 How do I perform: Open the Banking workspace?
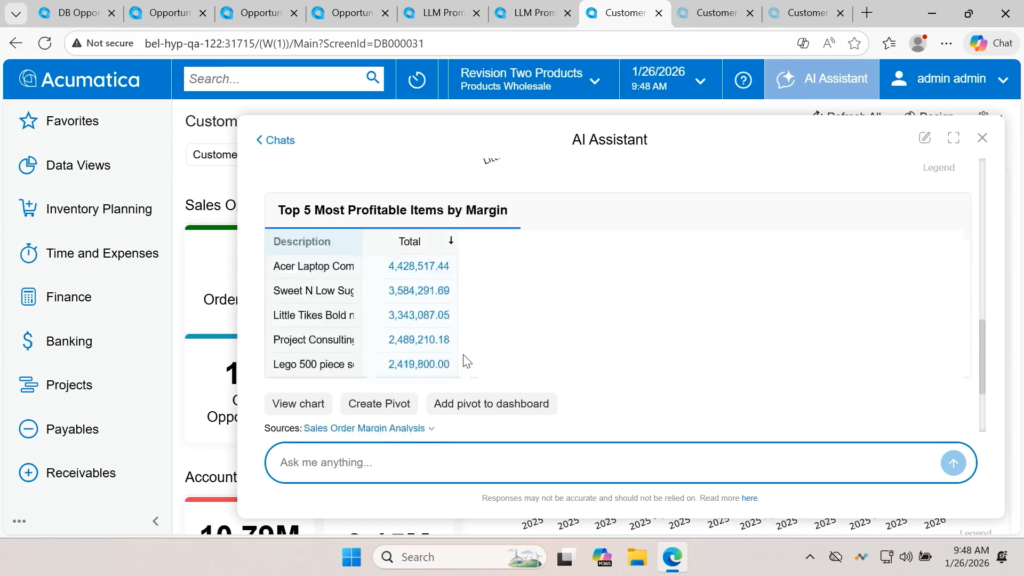tap(68, 341)
